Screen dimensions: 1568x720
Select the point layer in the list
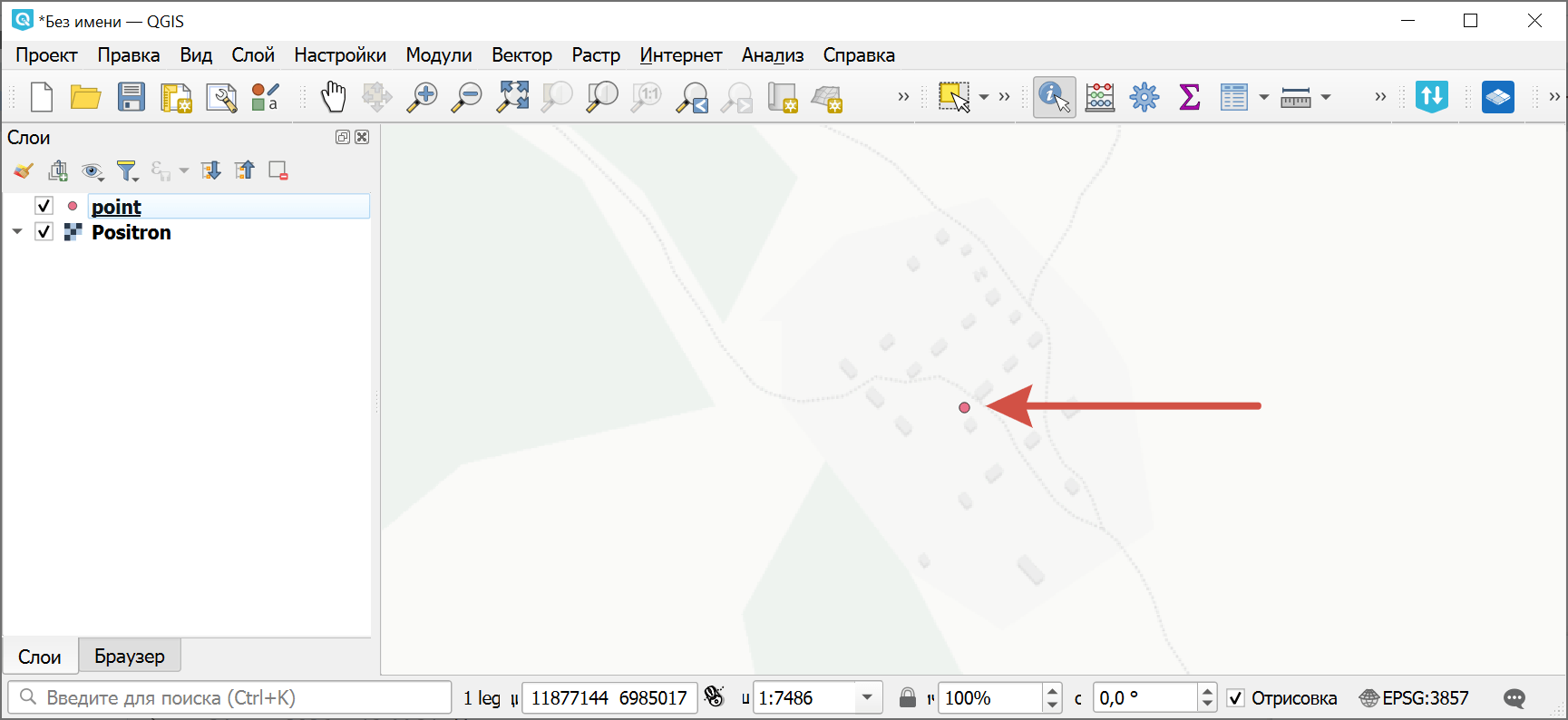pos(117,207)
